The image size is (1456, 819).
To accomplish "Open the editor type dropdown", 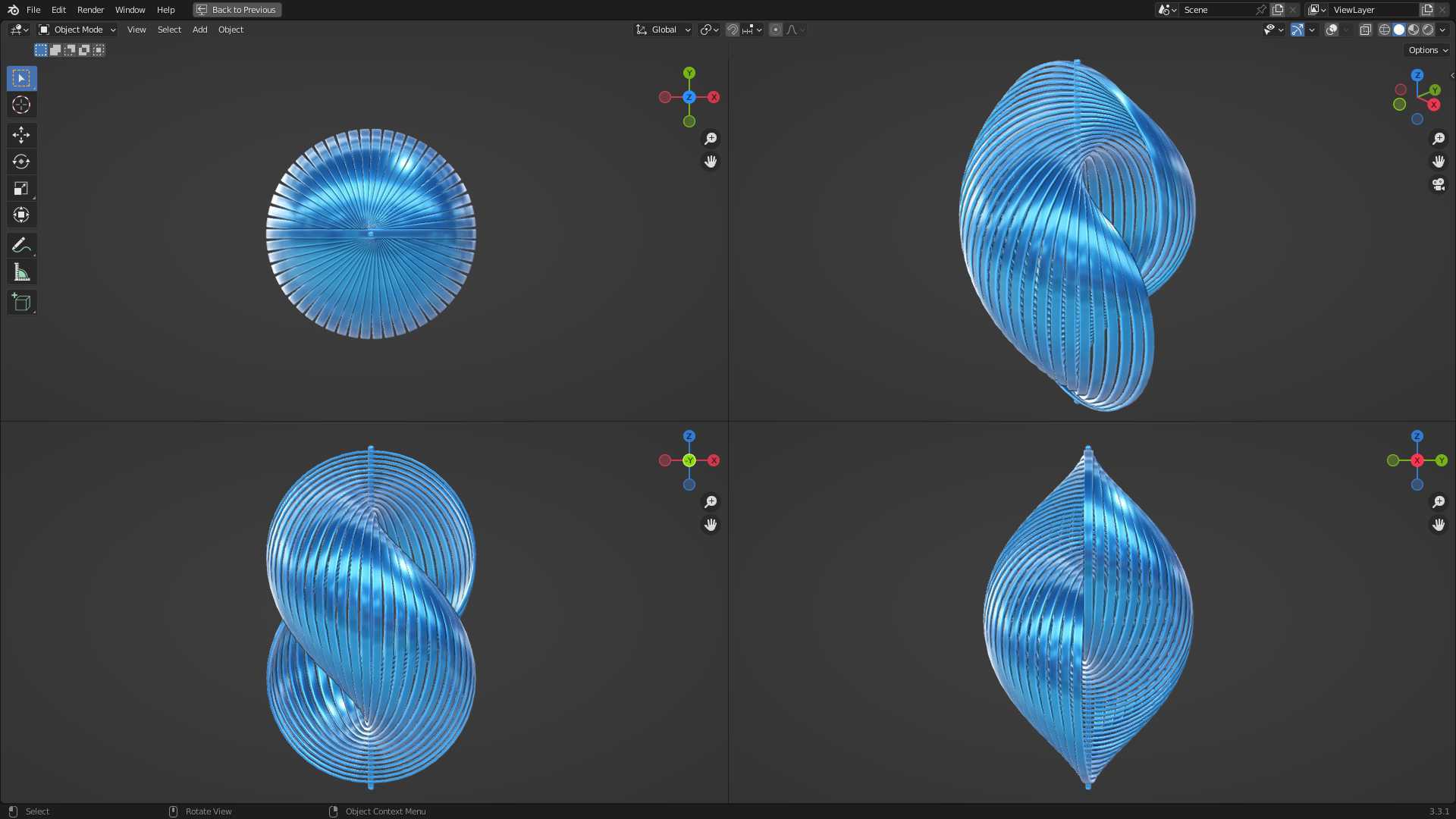I will coord(19,30).
